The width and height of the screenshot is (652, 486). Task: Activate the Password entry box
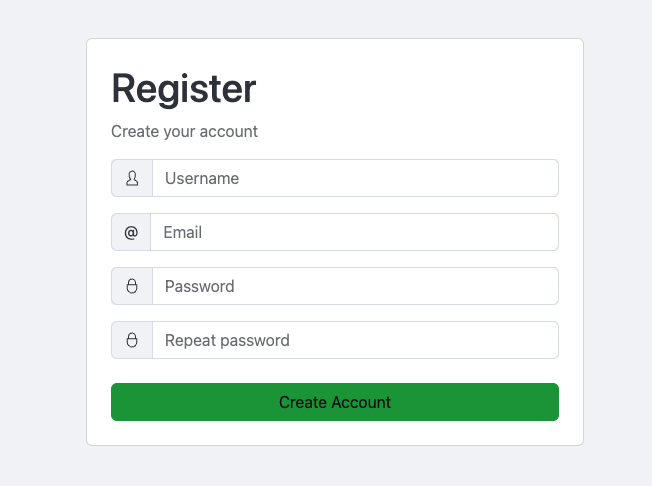[x=355, y=286]
